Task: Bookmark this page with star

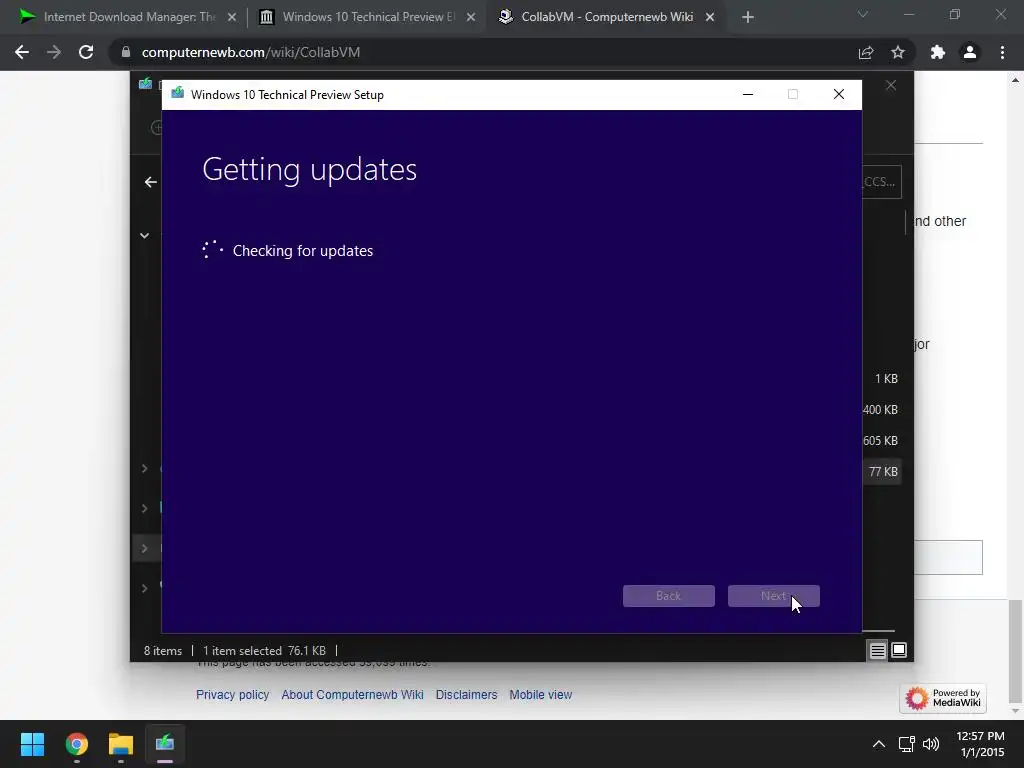Action: tap(898, 52)
